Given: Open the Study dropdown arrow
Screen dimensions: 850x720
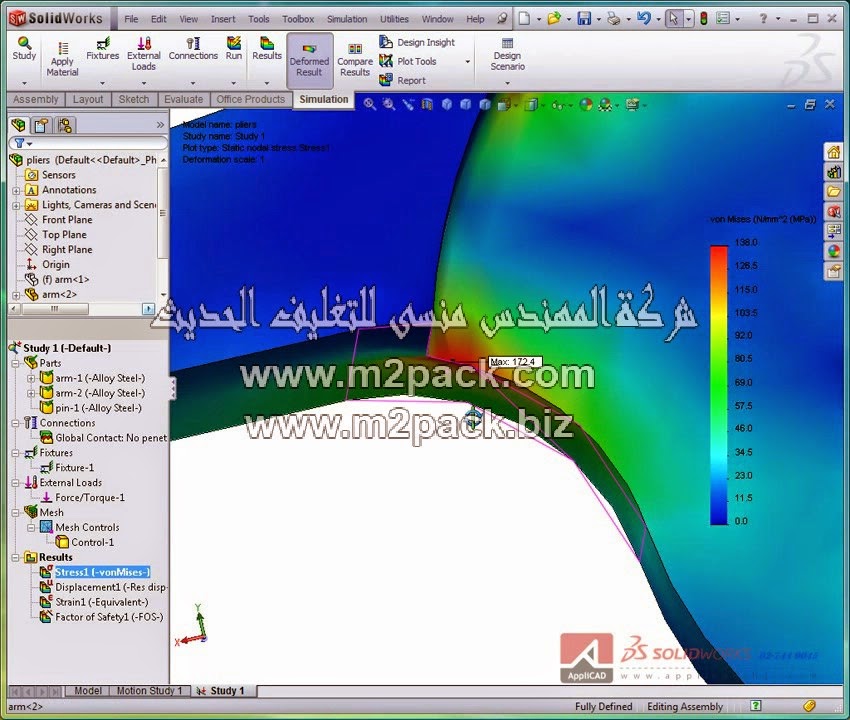Looking at the screenshot, I should click(x=24, y=83).
